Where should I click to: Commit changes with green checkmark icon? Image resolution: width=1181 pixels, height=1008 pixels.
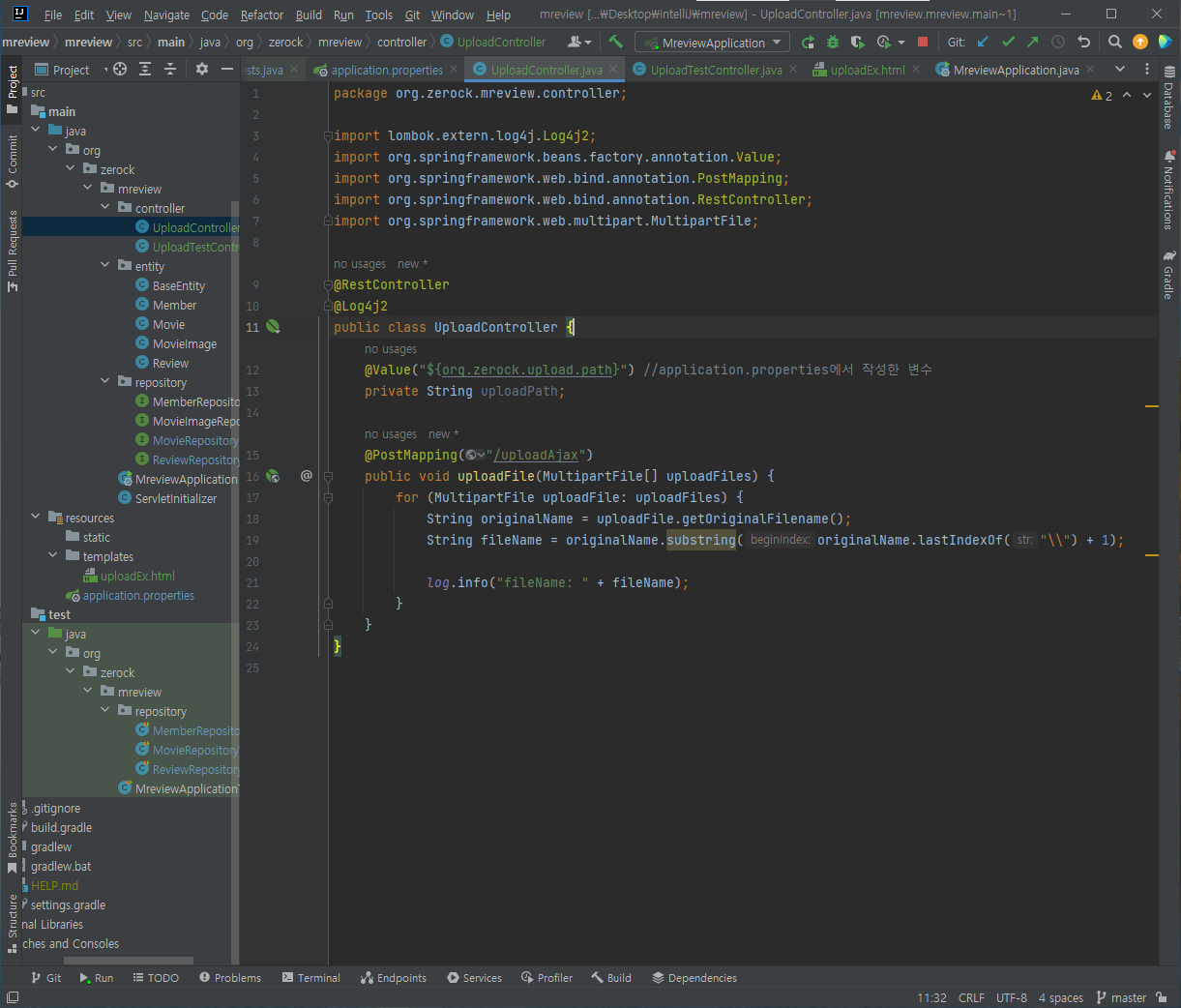tap(1008, 42)
